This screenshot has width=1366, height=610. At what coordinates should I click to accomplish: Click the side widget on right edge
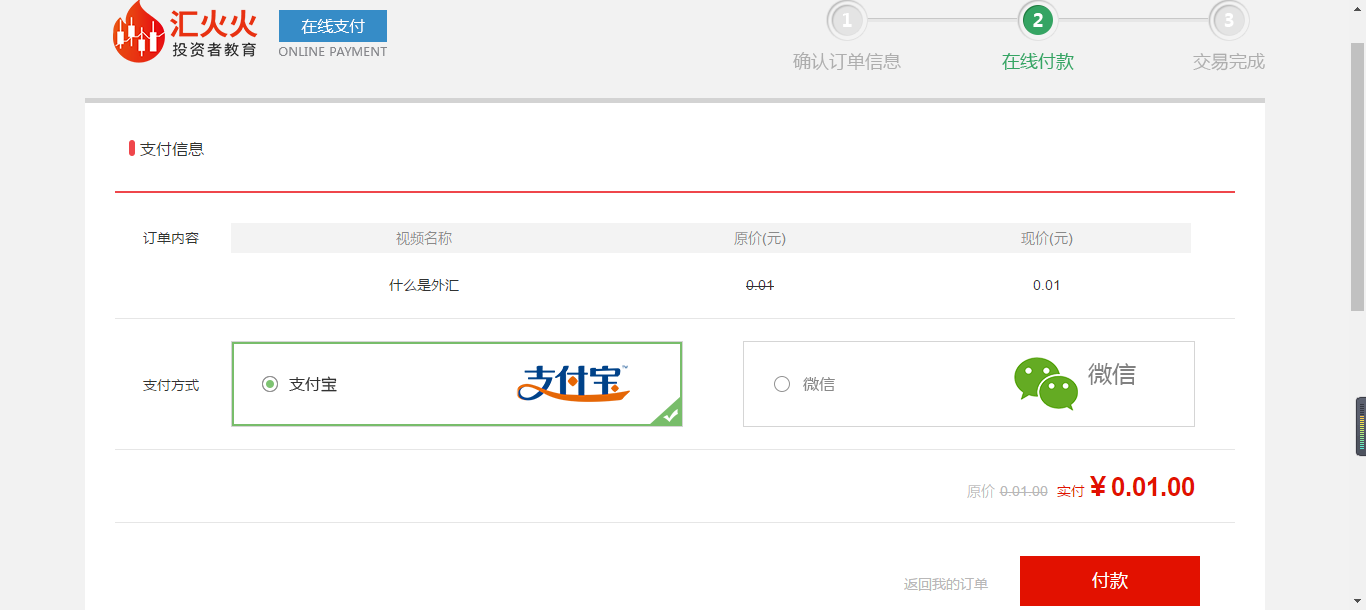click(x=1361, y=426)
